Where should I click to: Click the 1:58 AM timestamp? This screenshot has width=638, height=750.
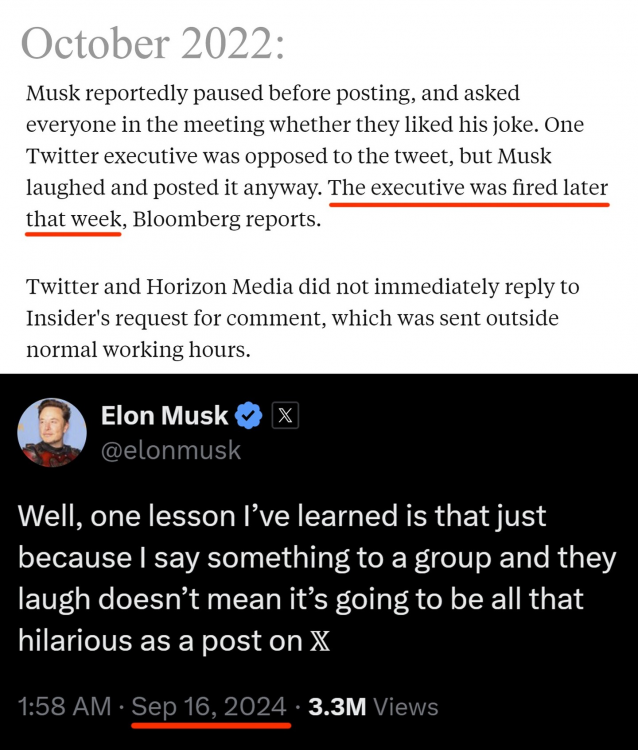click(x=64, y=707)
